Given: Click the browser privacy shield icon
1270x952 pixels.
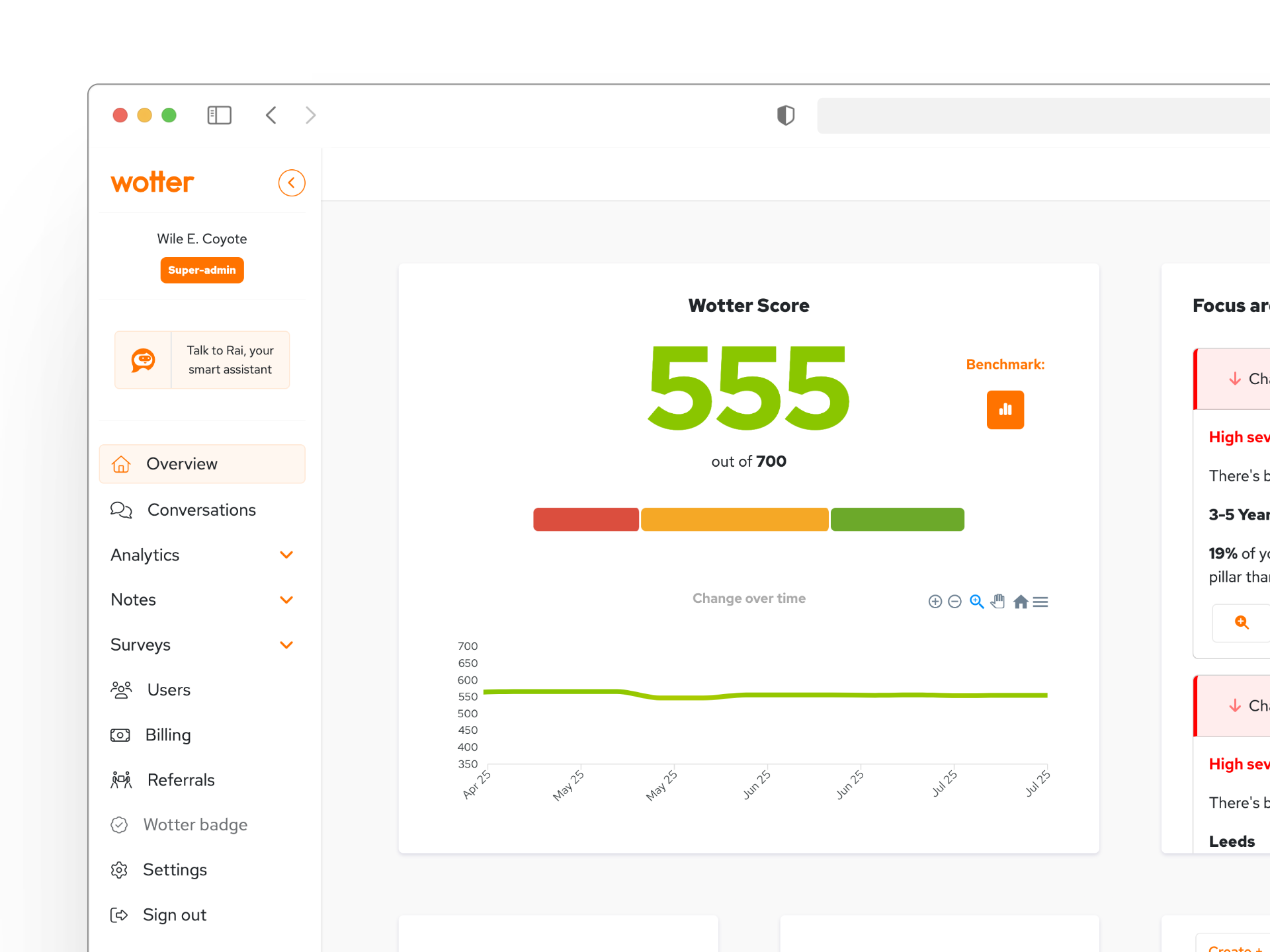Looking at the screenshot, I should tap(786, 116).
